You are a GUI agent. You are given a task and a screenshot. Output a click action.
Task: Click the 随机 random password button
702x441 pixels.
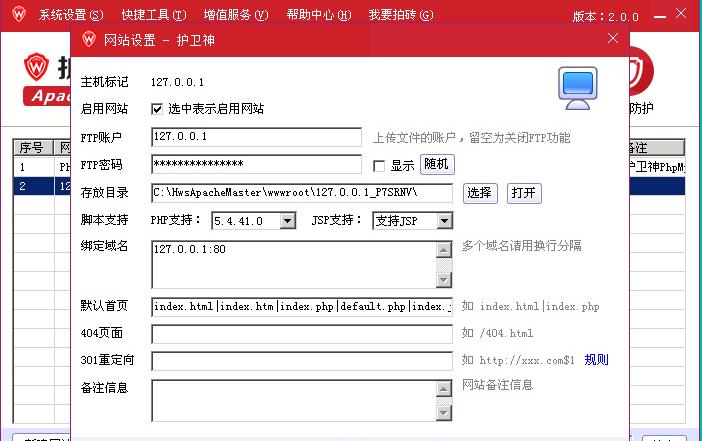[x=437, y=164]
